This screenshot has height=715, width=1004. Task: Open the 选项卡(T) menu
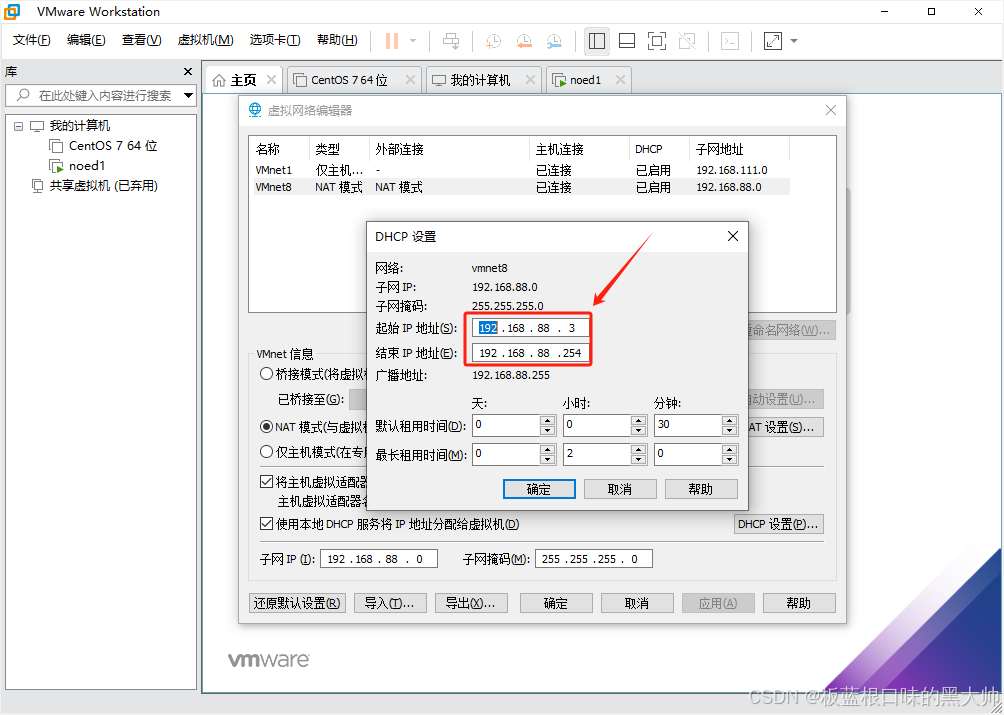coord(275,40)
